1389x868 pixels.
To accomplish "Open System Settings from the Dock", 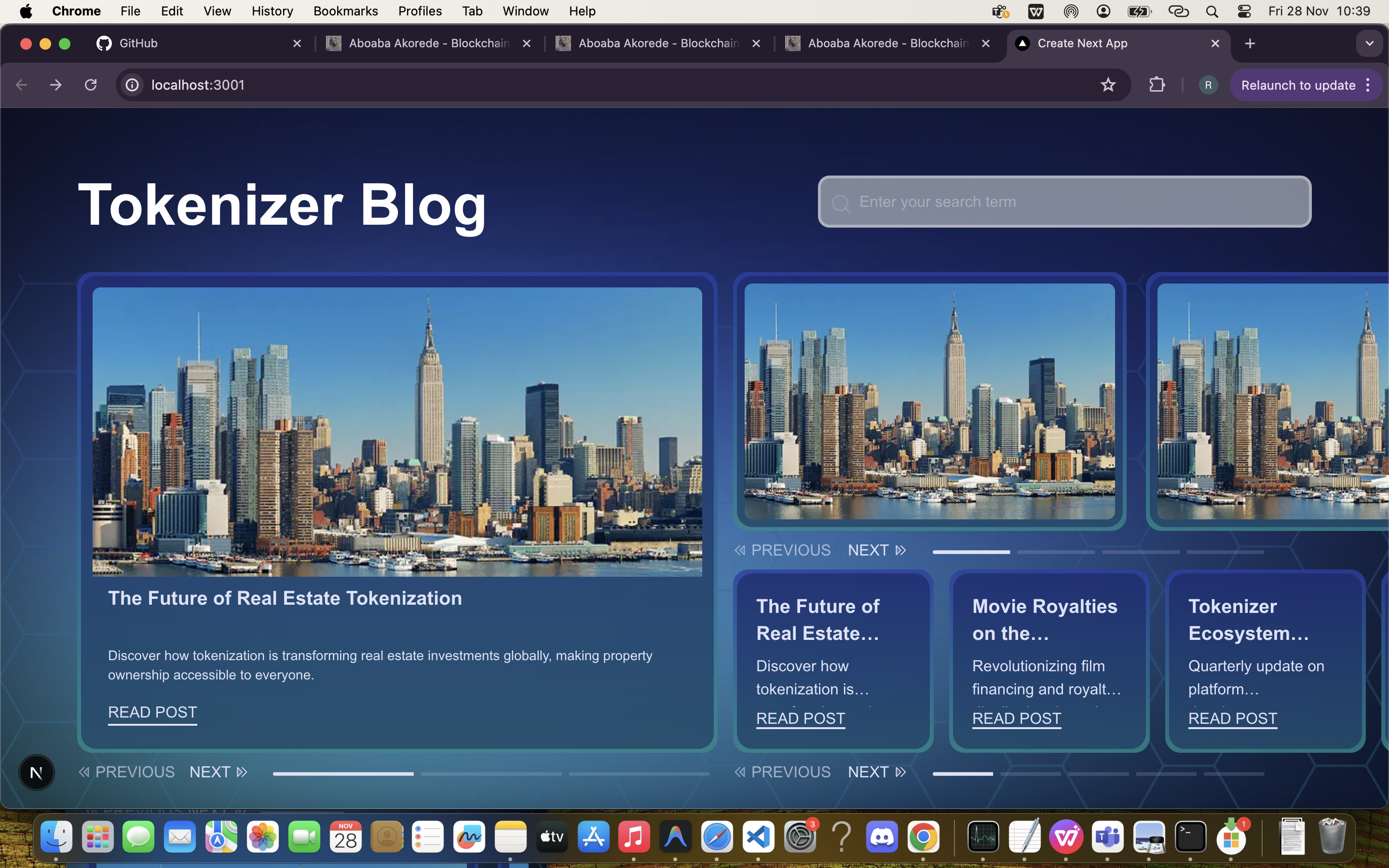I will pos(801,837).
